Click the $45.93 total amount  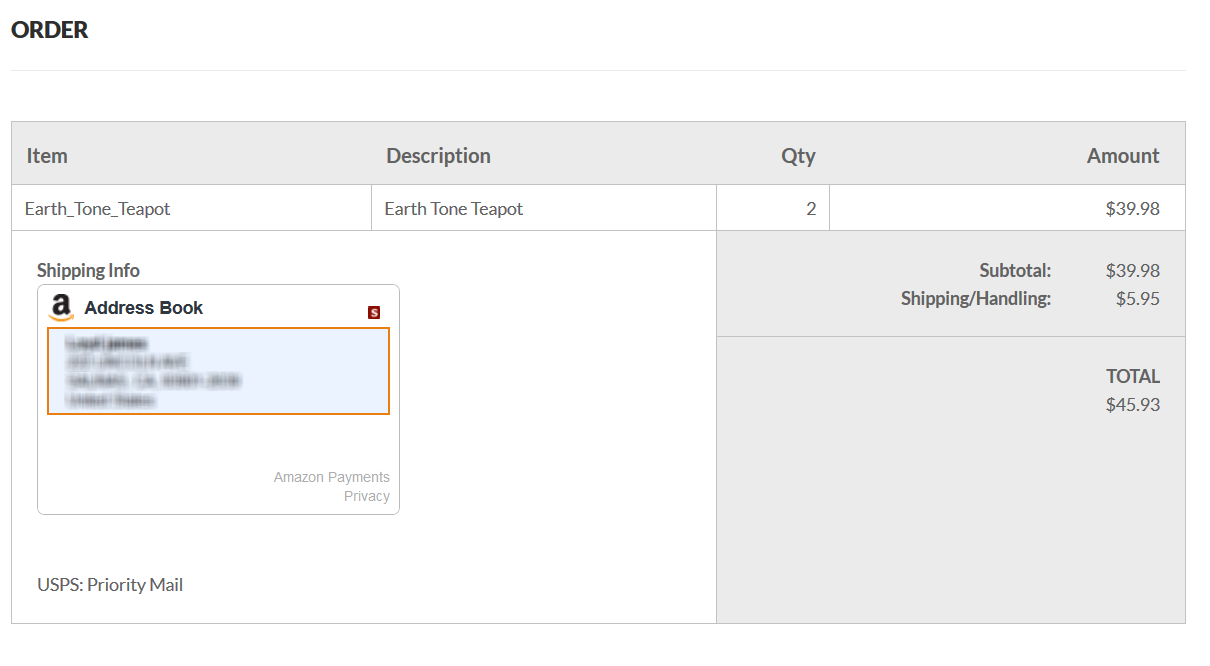(x=1133, y=405)
